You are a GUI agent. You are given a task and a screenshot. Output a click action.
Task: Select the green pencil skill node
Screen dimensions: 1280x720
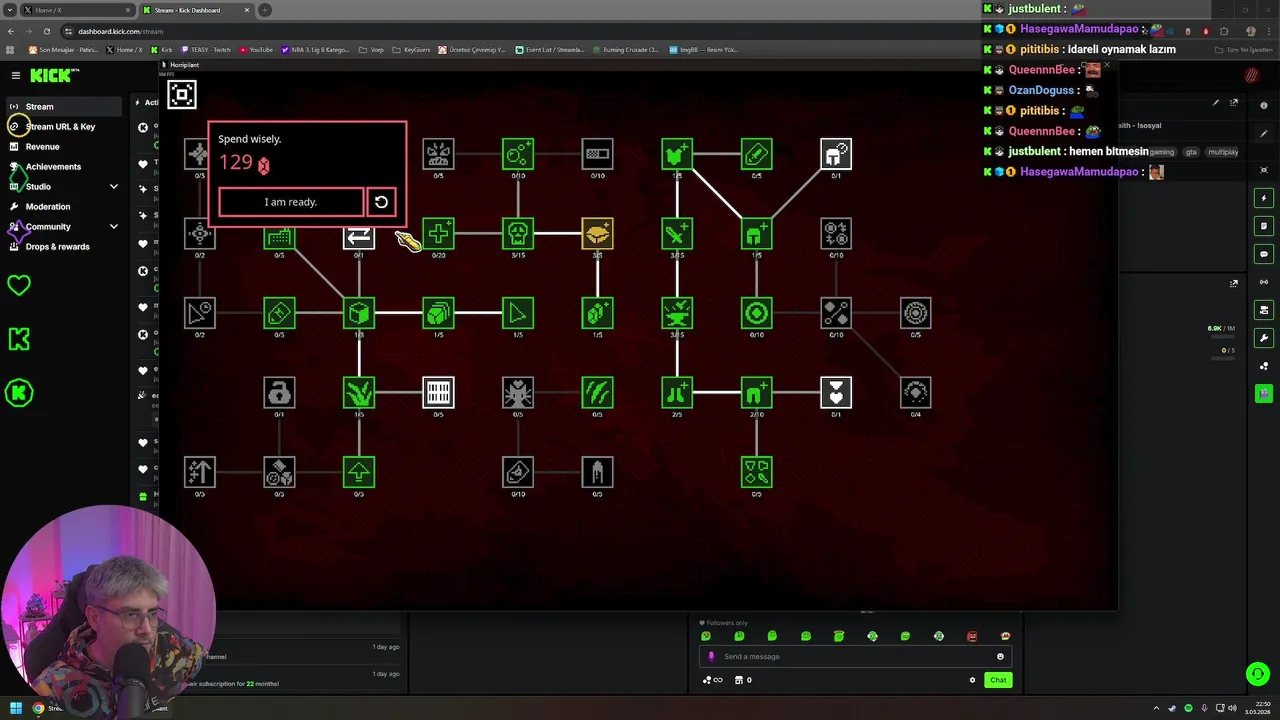756,154
